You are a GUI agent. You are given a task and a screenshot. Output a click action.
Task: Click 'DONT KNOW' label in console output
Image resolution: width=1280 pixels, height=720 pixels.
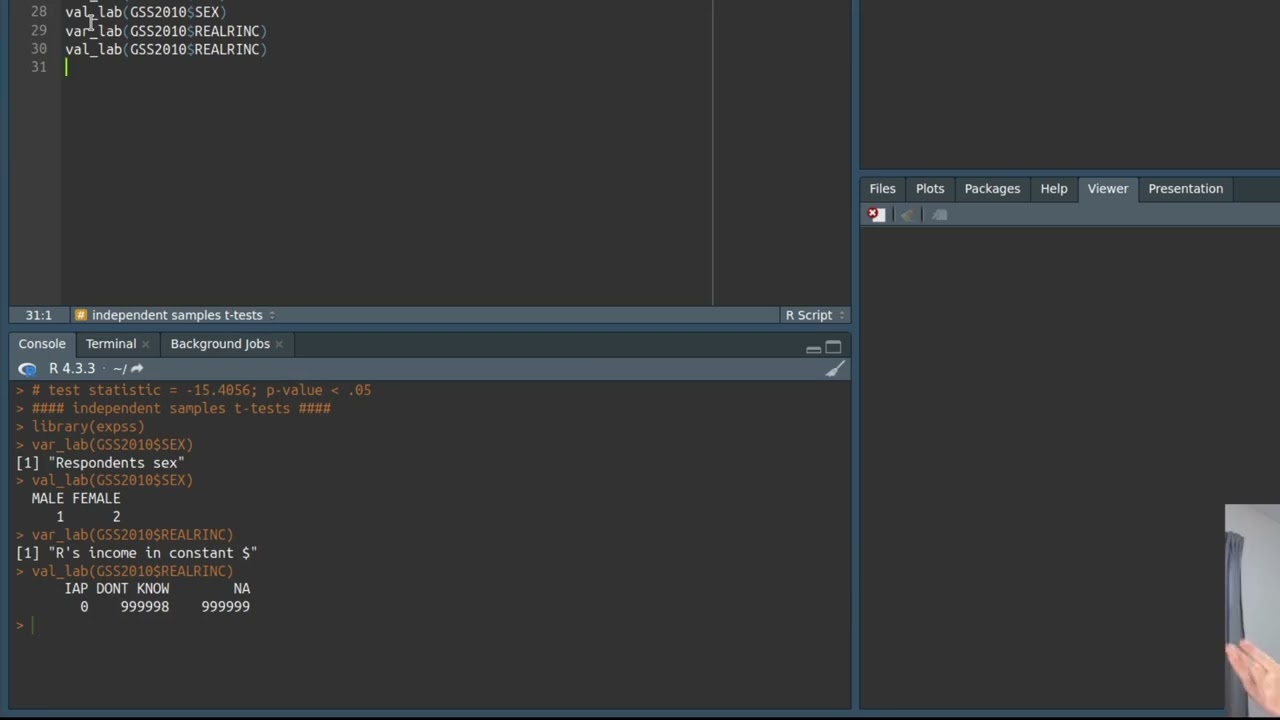tap(132, 589)
